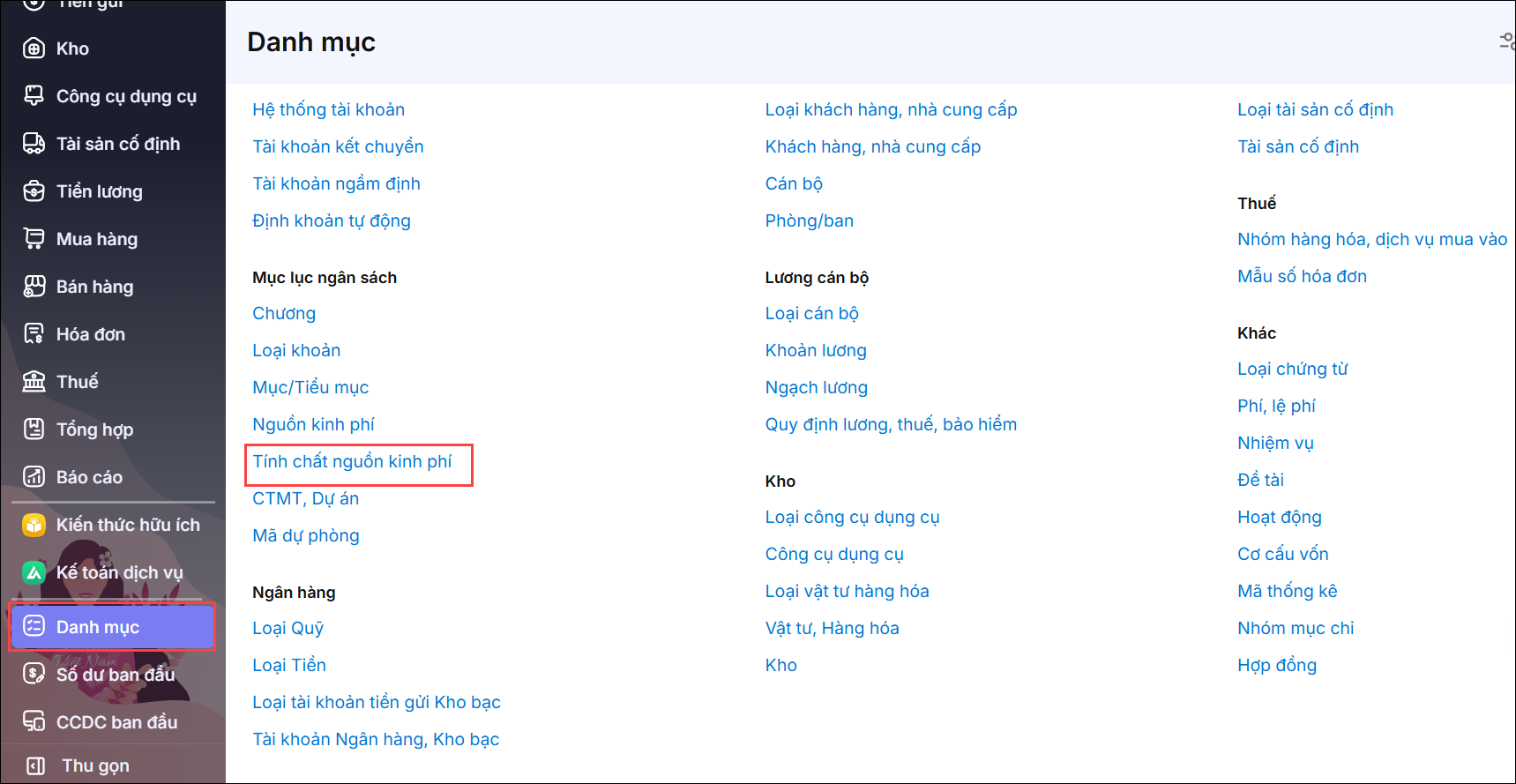The image size is (1516, 784).
Task: Open Tổng hợp in the sidebar
Action: pos(94,429)
